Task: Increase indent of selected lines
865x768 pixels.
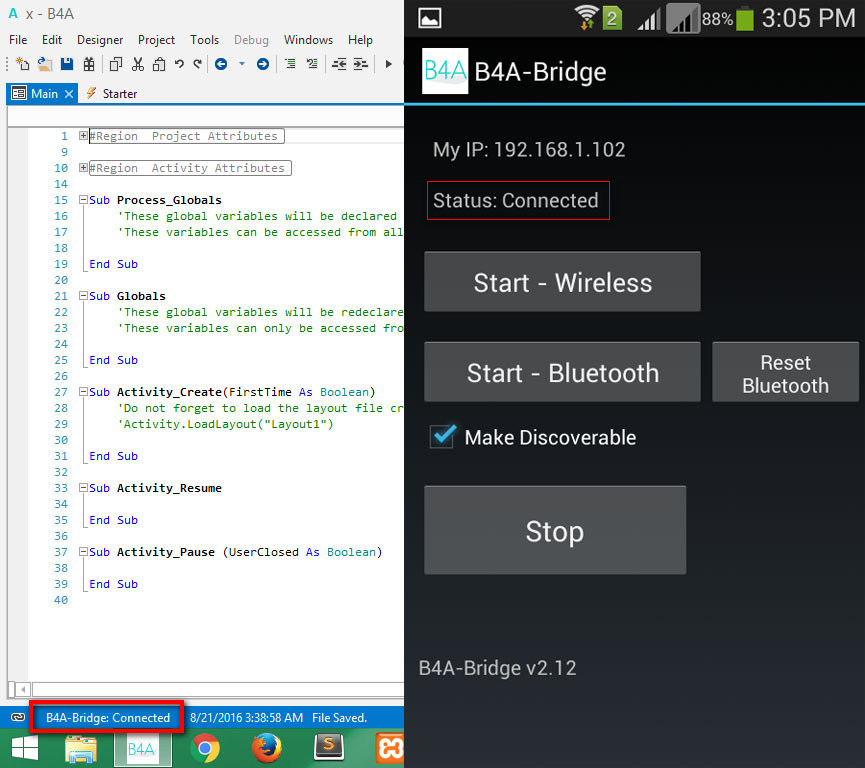Action: point(360,64)
